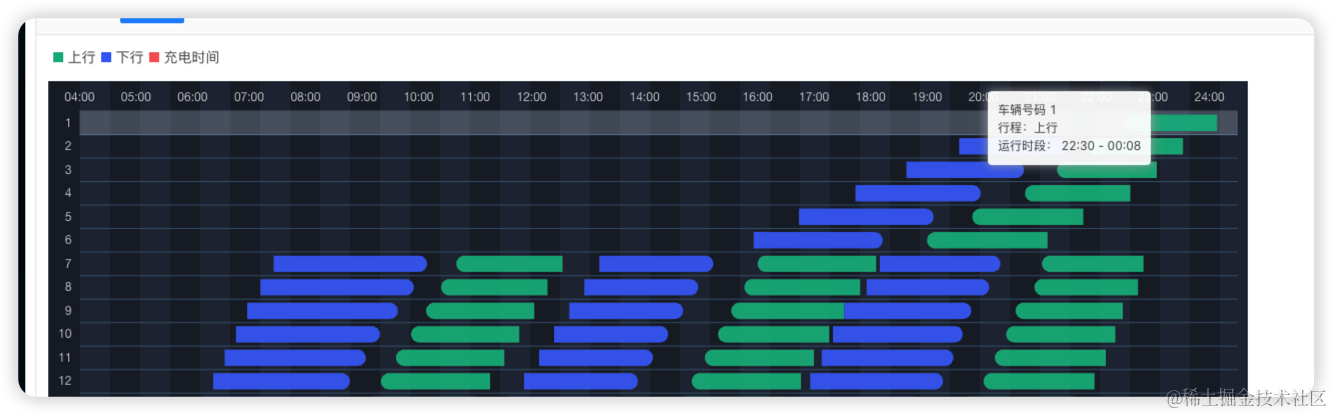Click the 10:00 time axis label
The height and width of the screenshot is (415, 1333).
418,97
